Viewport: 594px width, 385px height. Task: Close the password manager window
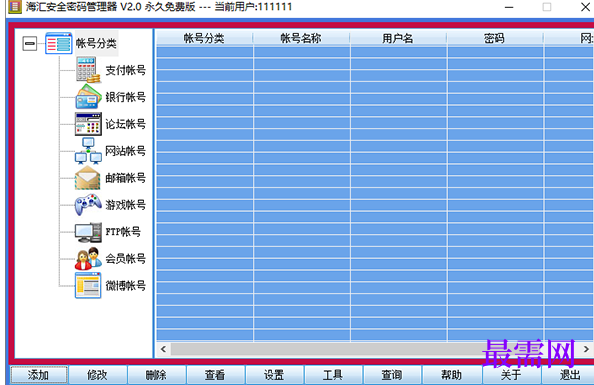click(585, 7)
